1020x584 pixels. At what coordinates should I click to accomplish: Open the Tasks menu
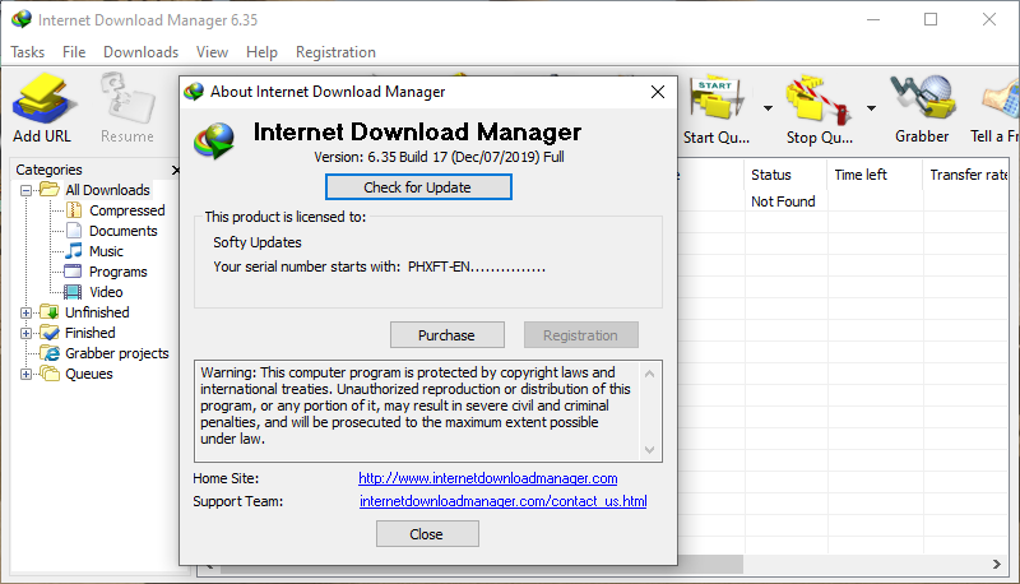point(28,52)
